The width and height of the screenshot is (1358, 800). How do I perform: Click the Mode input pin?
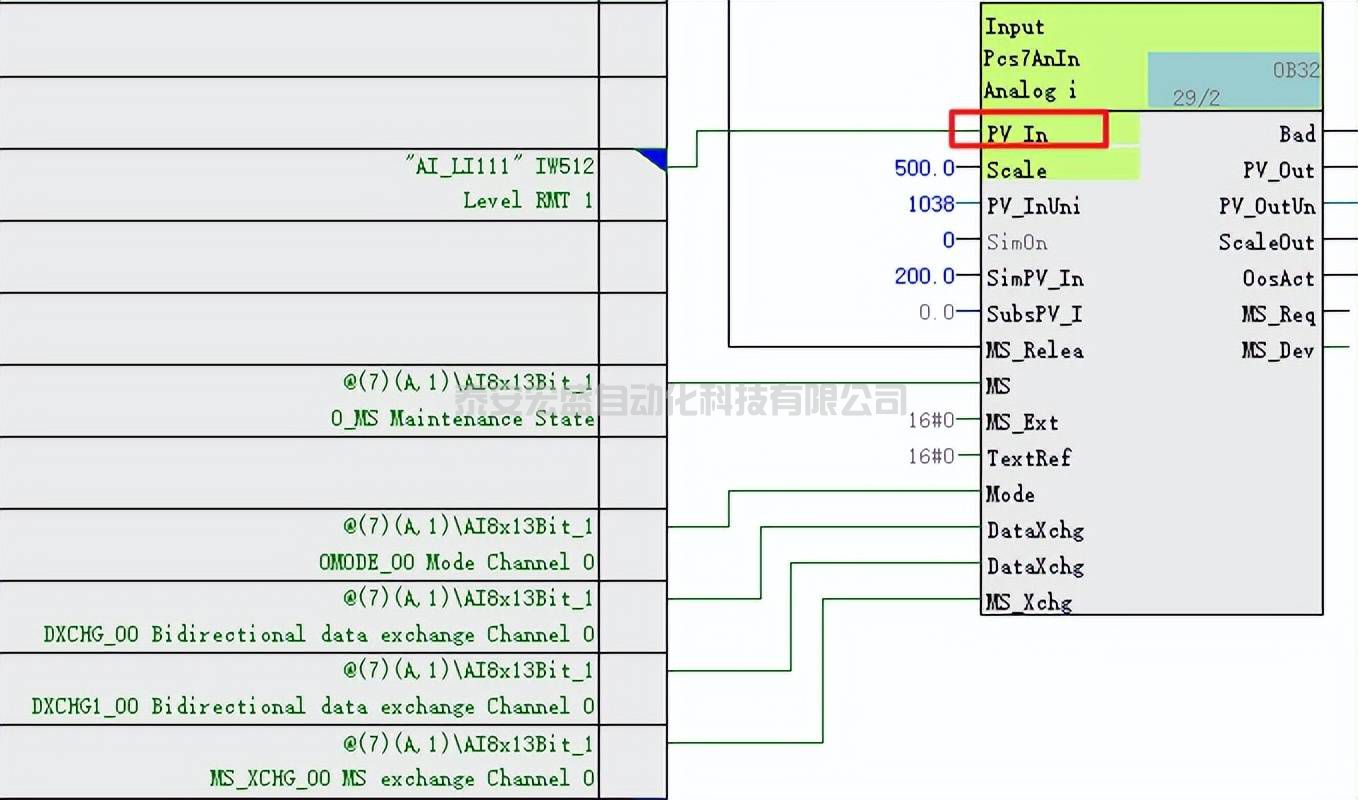tap(1010, 494)
